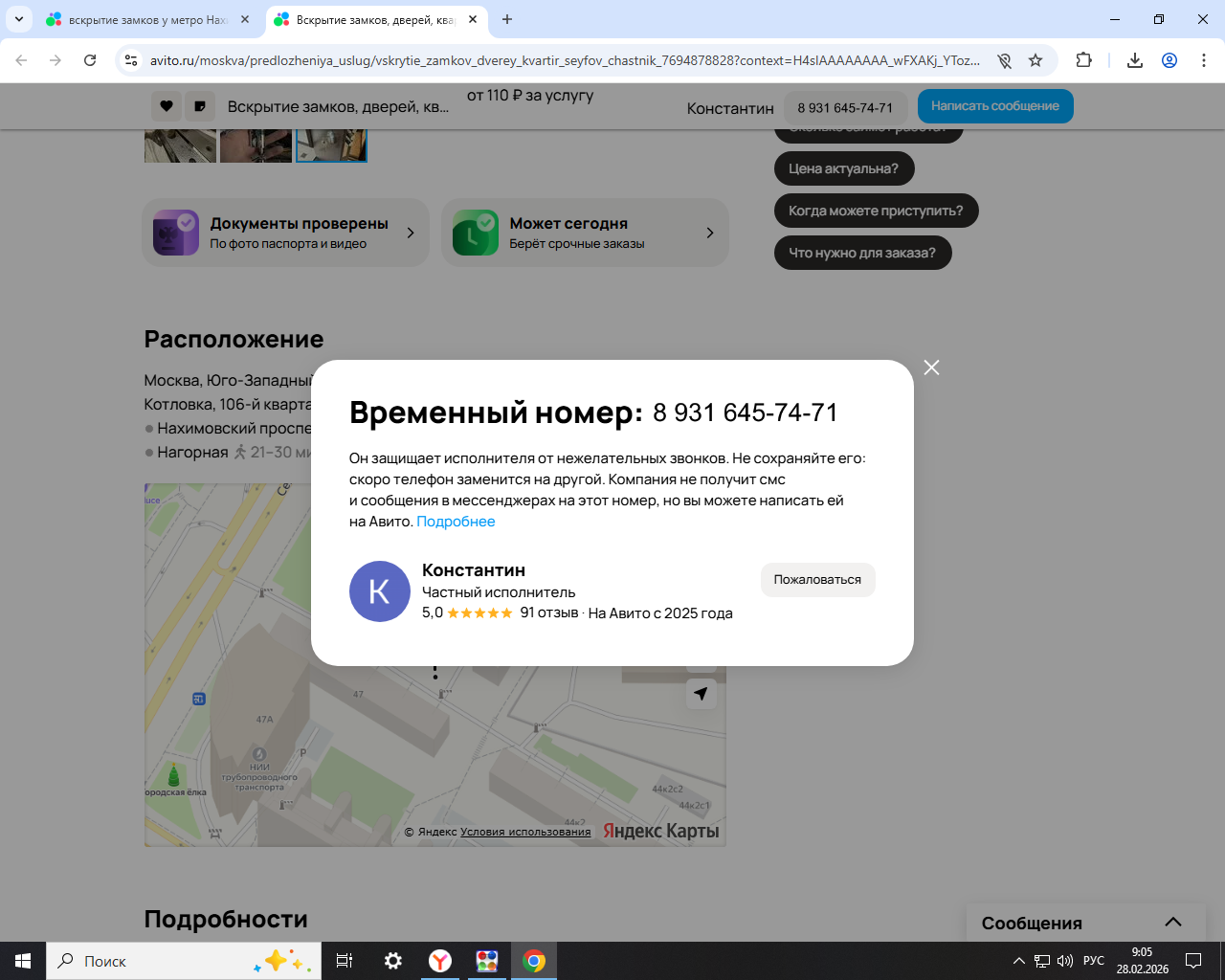Open Settings from the taskbar

click(392, 961)
